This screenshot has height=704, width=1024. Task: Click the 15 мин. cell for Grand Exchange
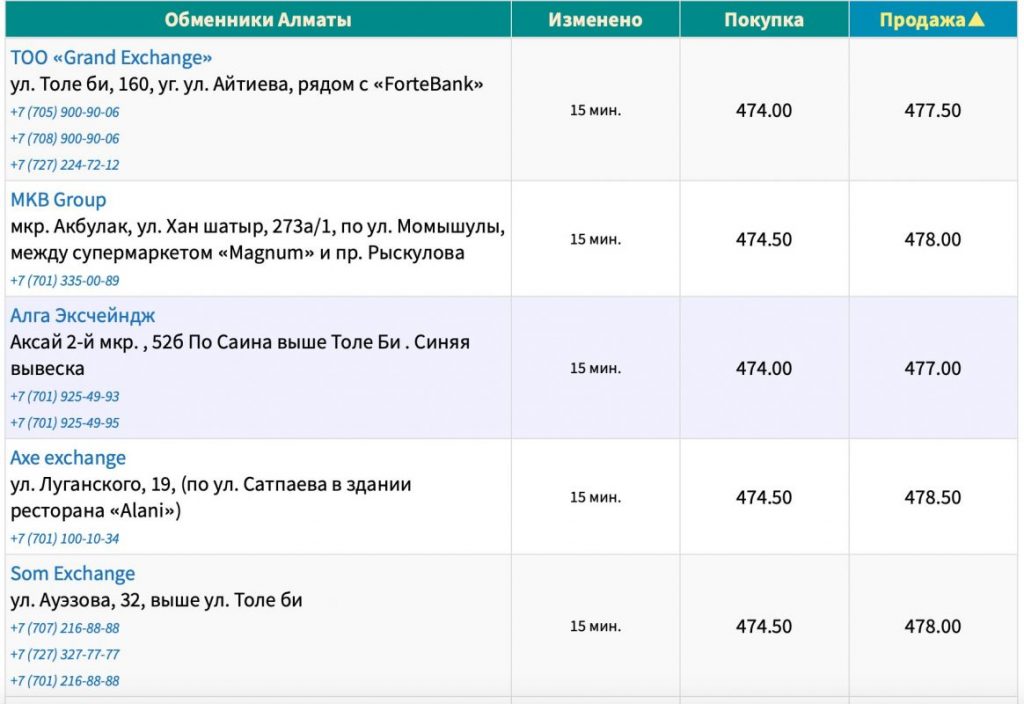click(595, 110)
